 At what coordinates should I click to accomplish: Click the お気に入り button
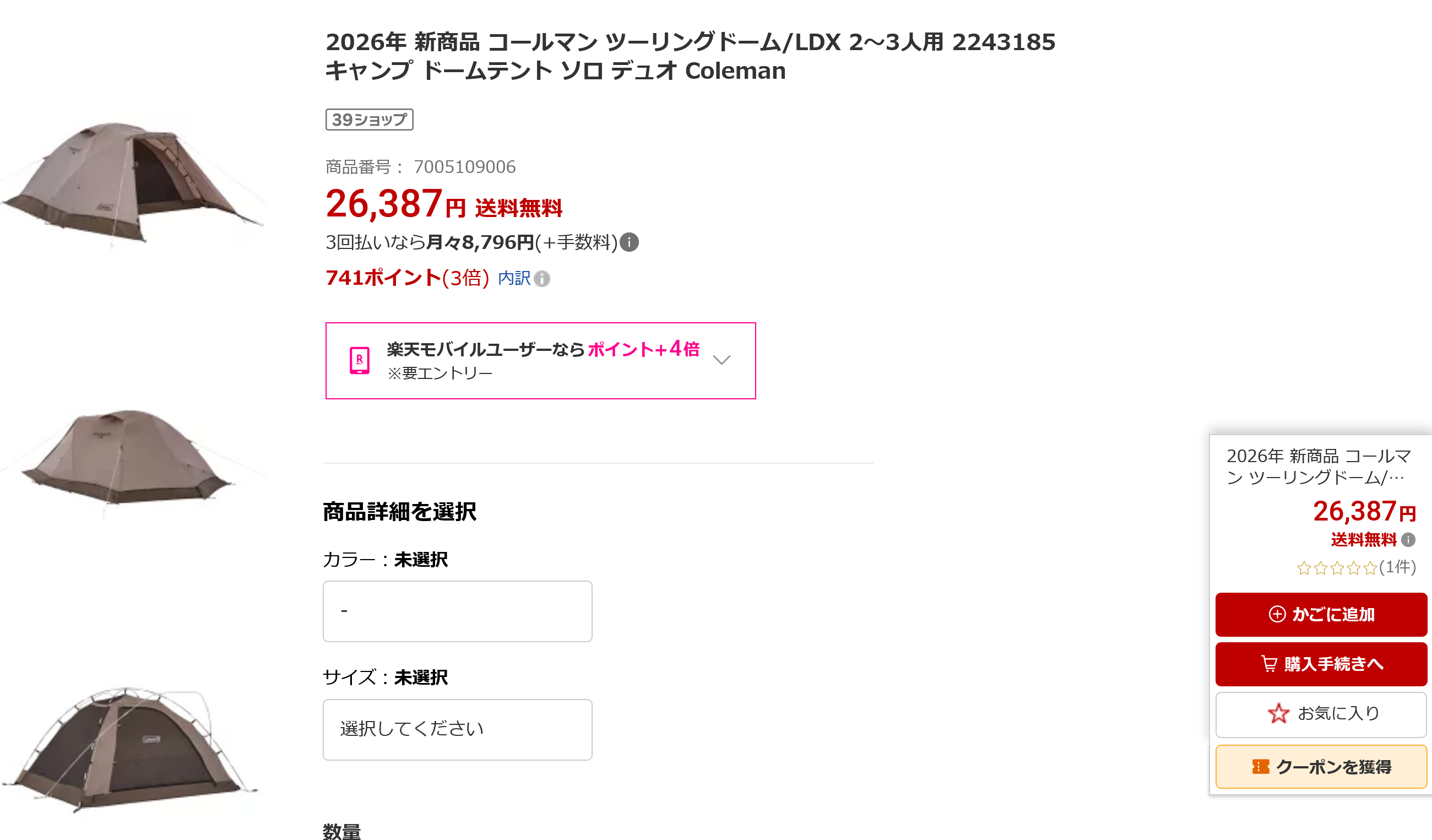tap(1321, 714)
